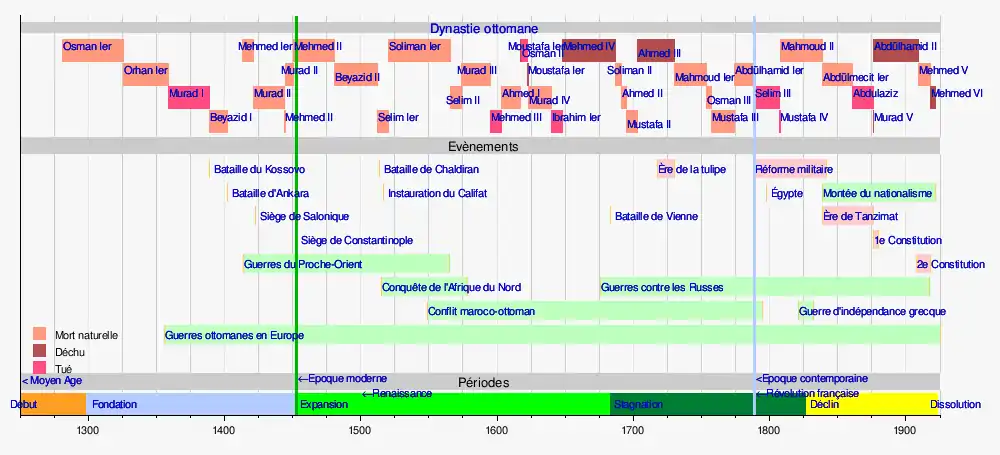Click the Epoque moderne marker label
Image resolution: width=1000 pixels, height=455 pixels.
343,379
